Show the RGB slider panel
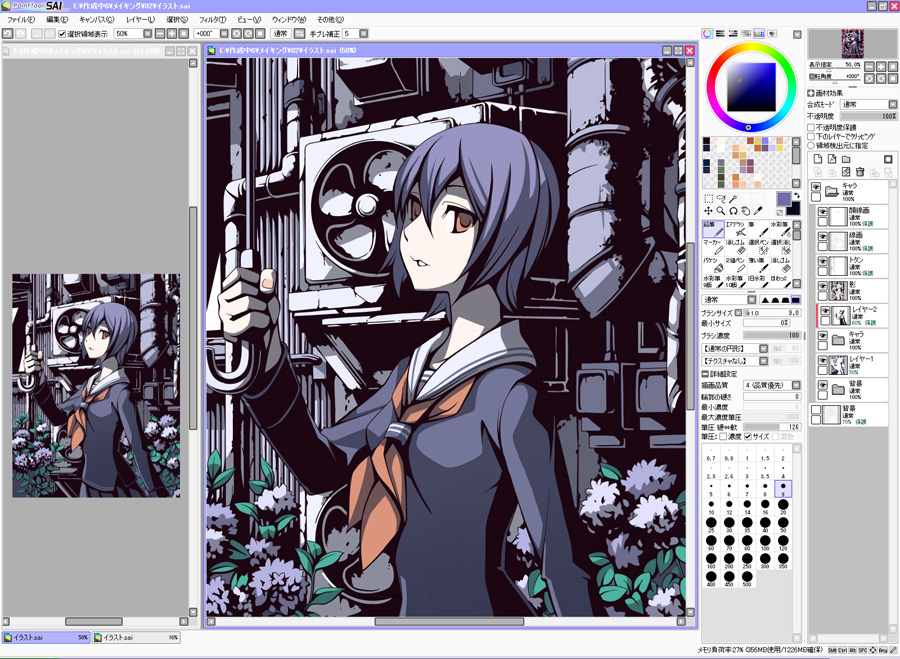 tap(720, 34)
